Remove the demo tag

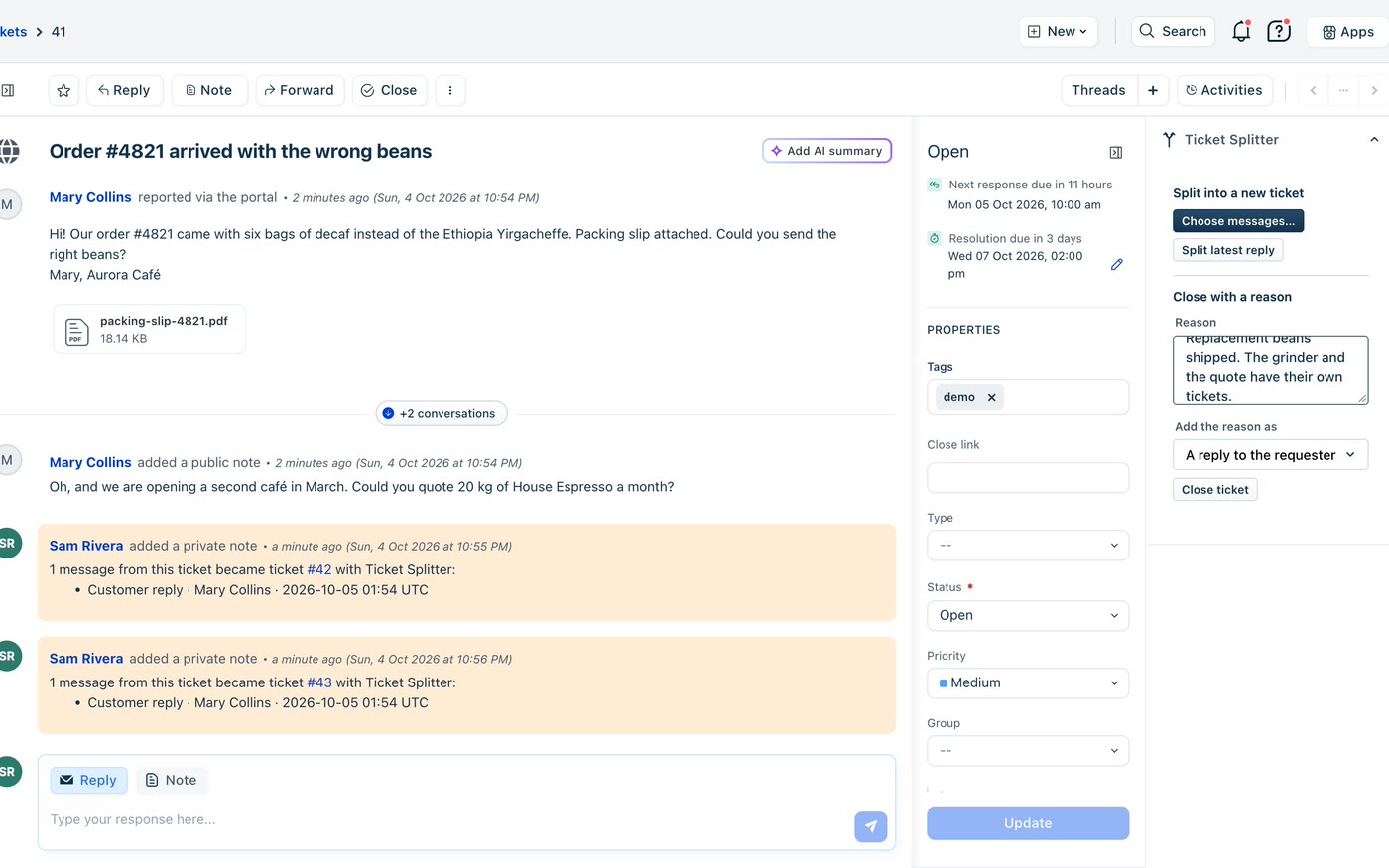(991, 397)
